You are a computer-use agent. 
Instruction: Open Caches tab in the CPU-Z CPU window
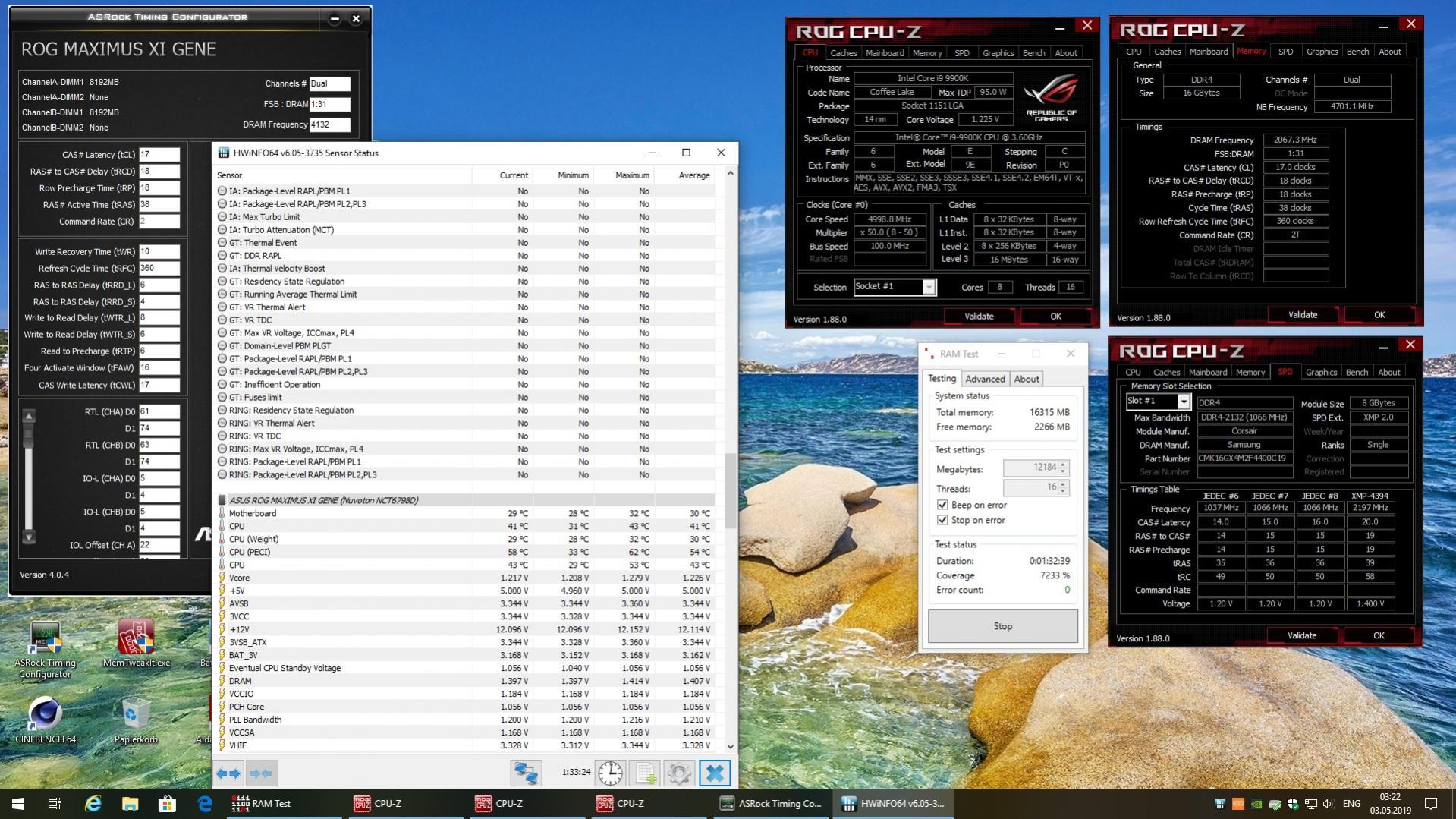click(843, 53)
